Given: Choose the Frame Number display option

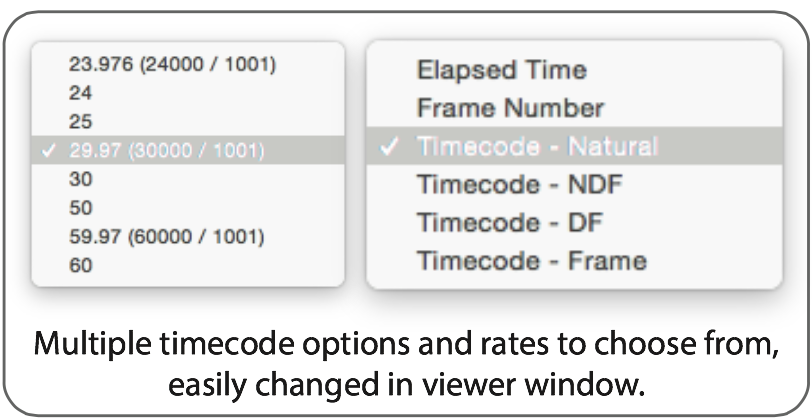Looking at the screenshot, I should pyautogui.click(x=510, y=108).
